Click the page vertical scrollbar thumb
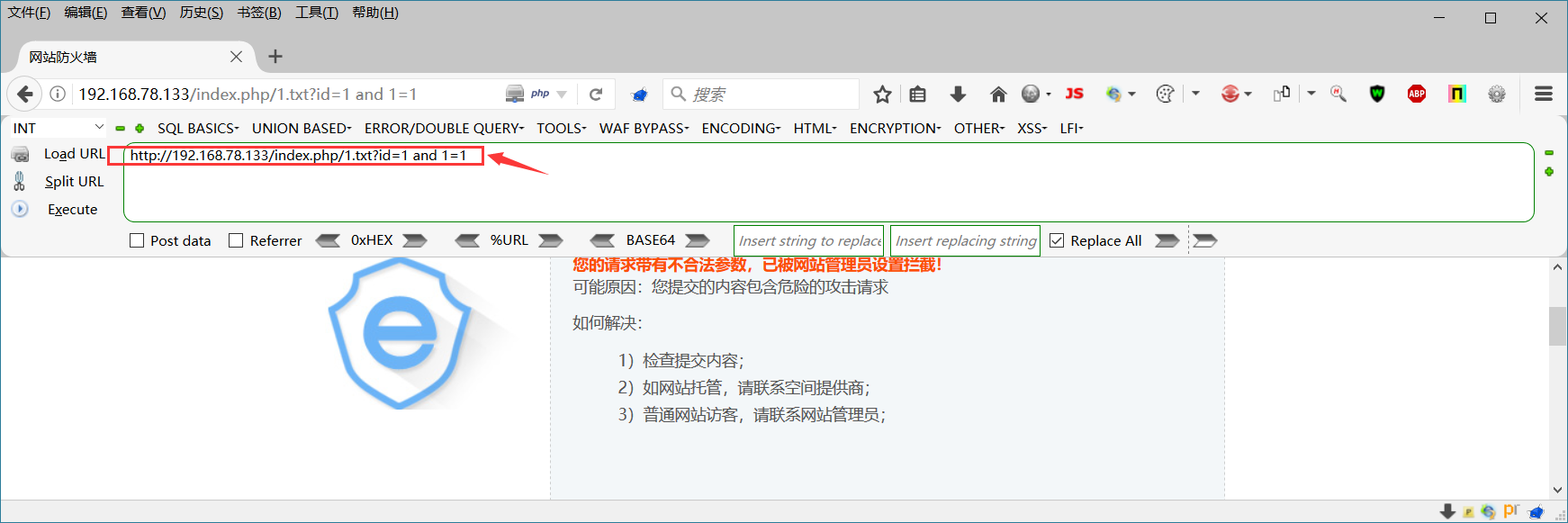Image resolution: width=1568 pixels, height=523 pixels. [1557, 326]
